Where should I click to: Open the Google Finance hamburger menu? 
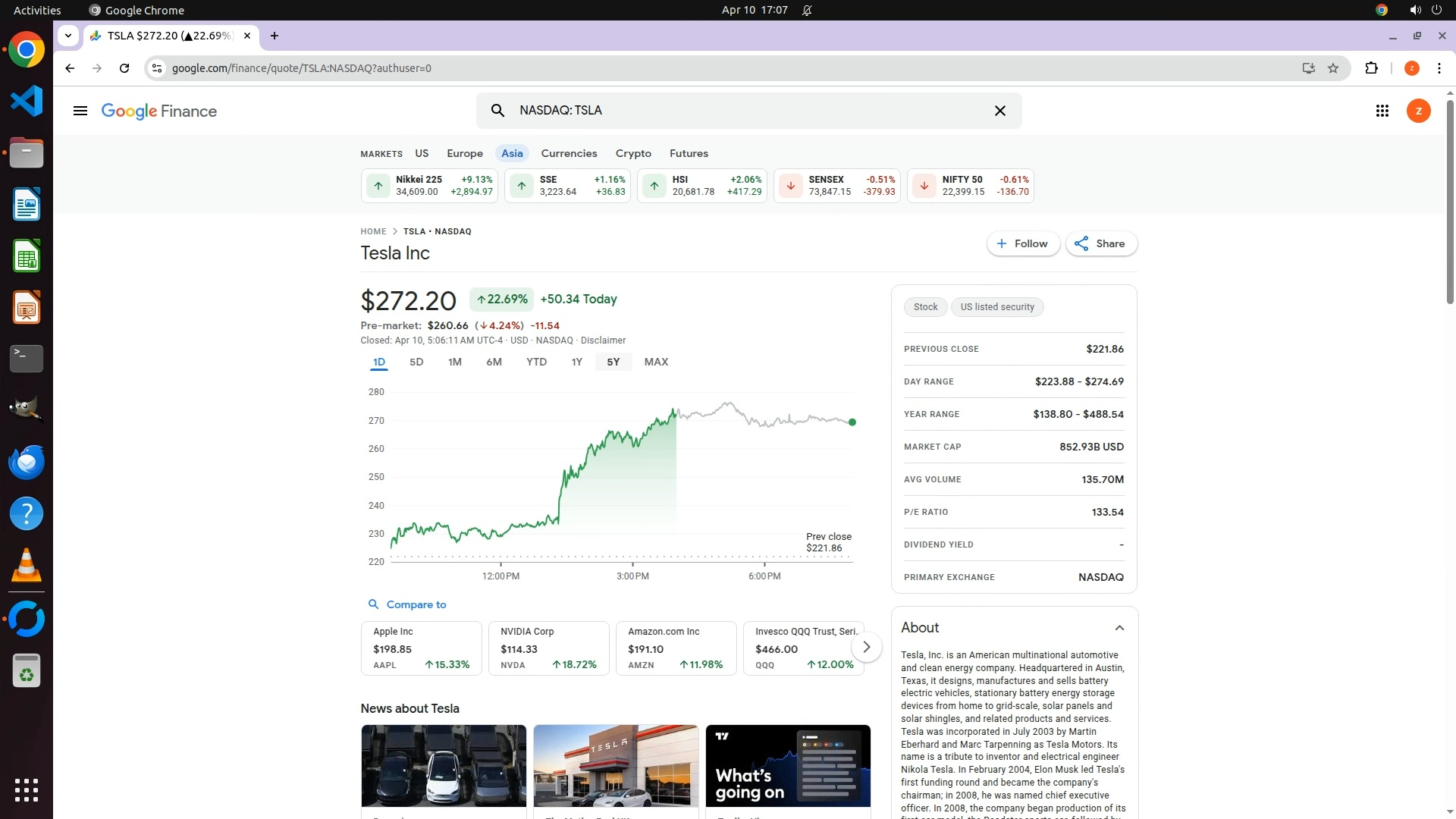80,111
